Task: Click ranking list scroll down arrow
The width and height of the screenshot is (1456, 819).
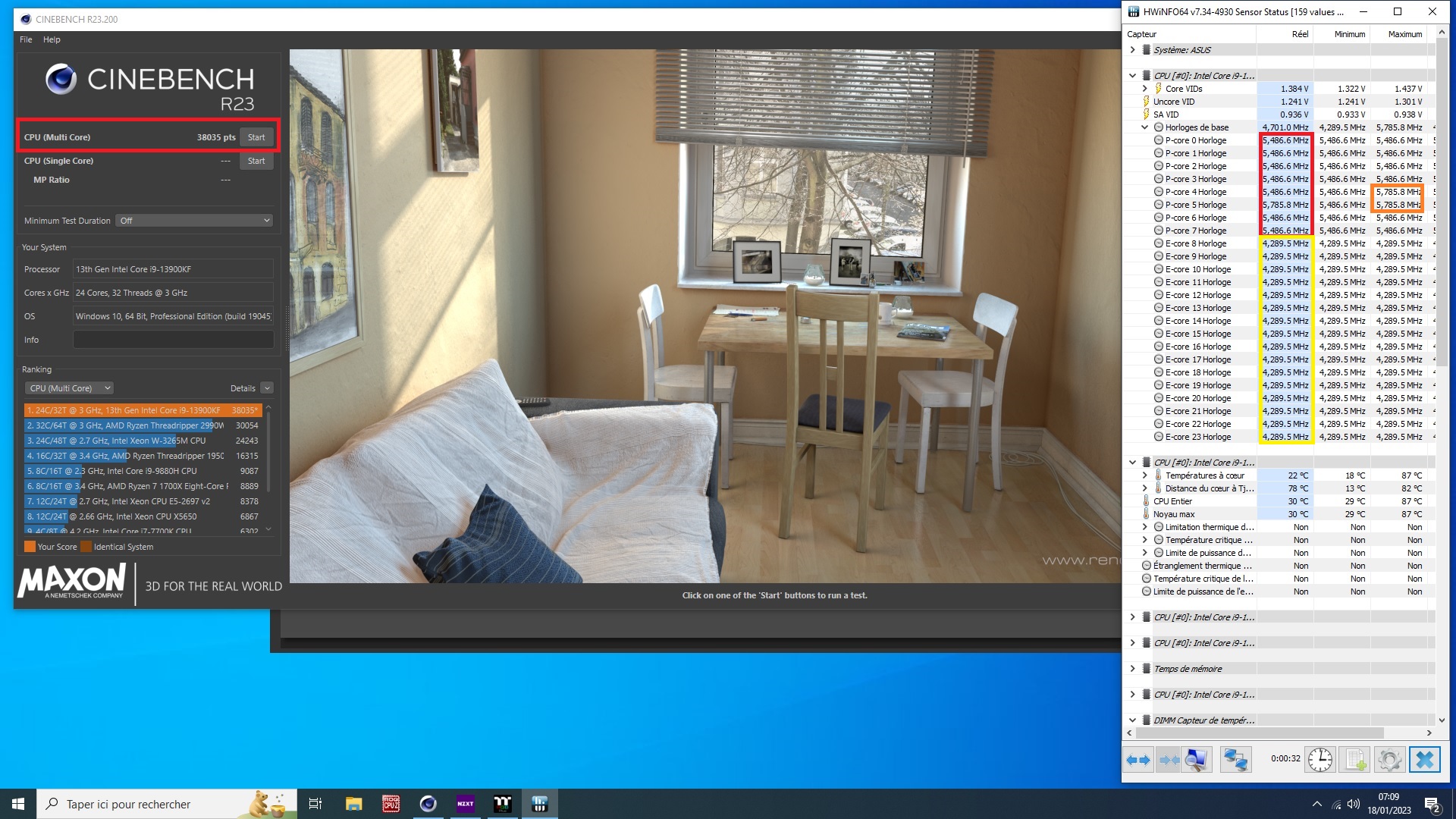Action: (x=268, y=529)
